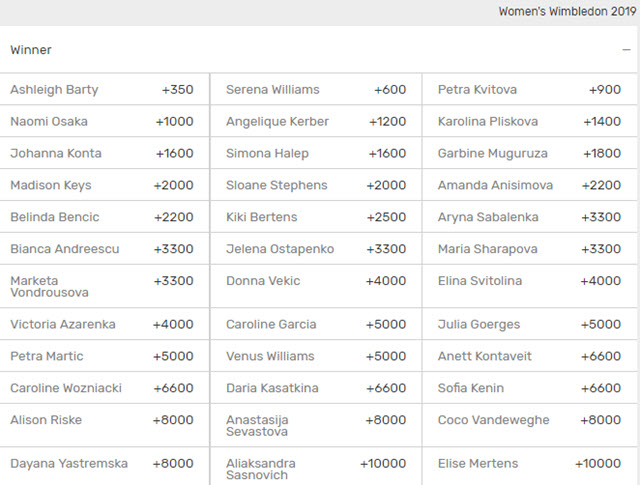
Task: Pick Serena Williams +600 to win
Action: (x=316, y=90)
